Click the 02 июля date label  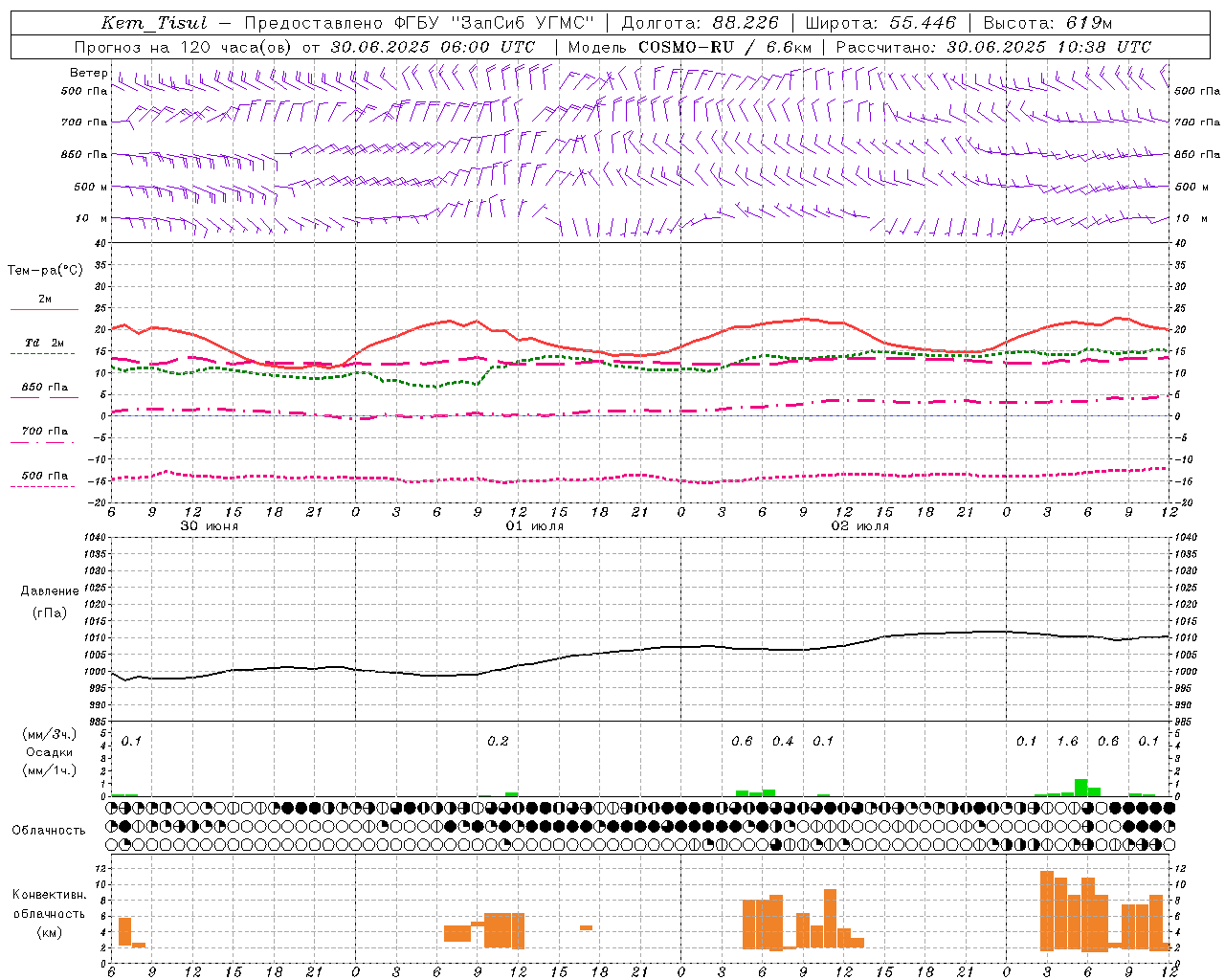(x=860, y=526)
